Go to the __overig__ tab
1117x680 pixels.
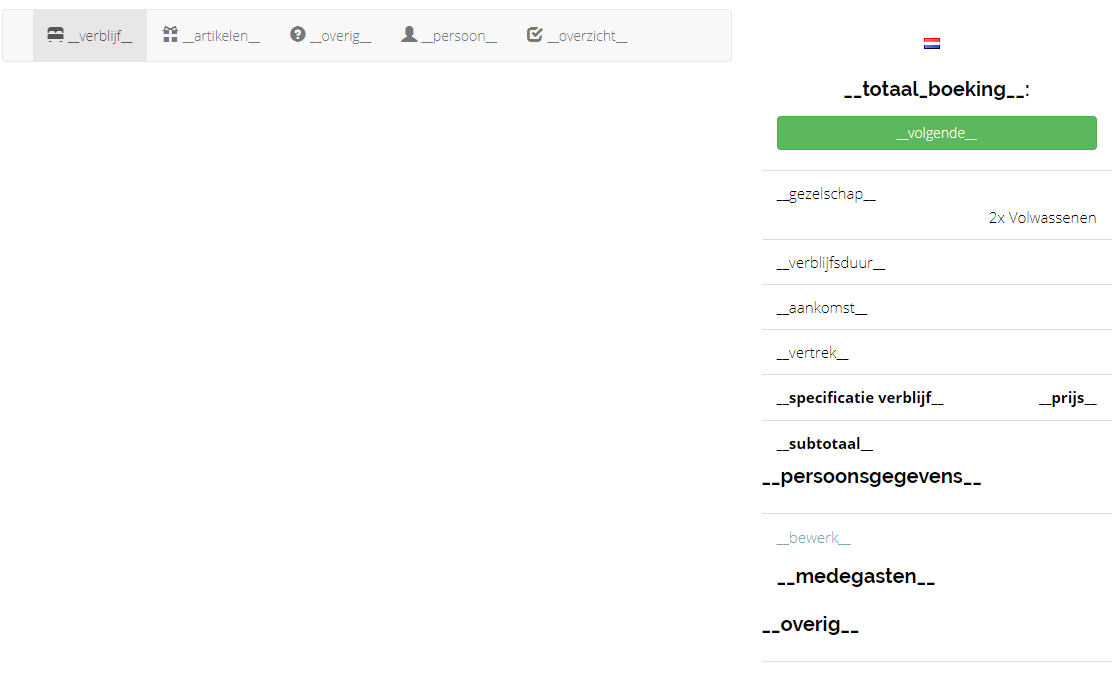pos(331,36)
